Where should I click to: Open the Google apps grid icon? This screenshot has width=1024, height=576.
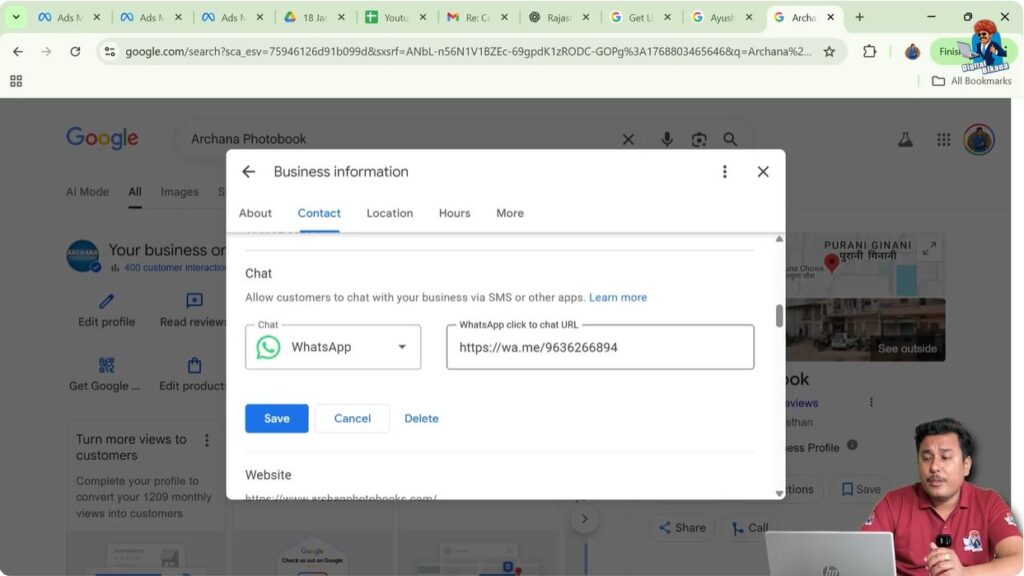pyautogui.click(x=942, y=139)
